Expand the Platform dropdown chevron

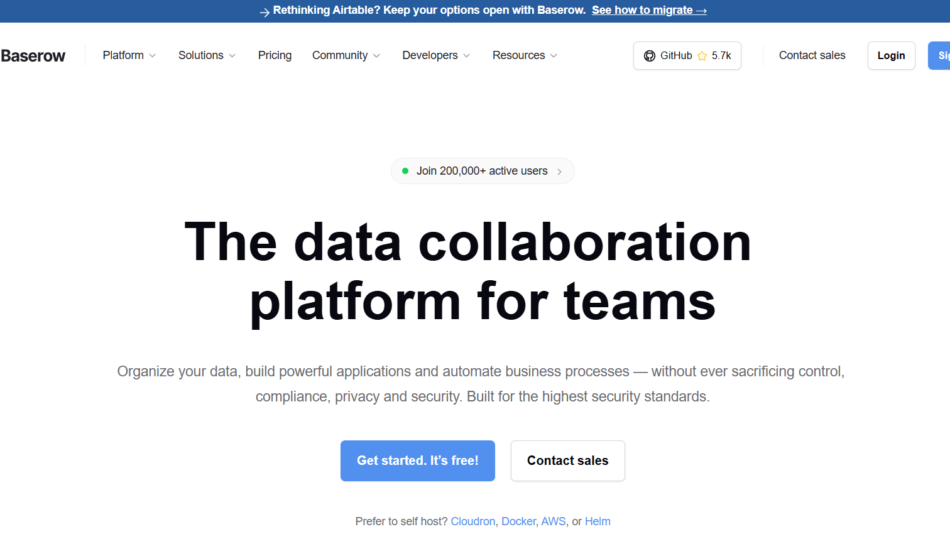pos(153,56)
